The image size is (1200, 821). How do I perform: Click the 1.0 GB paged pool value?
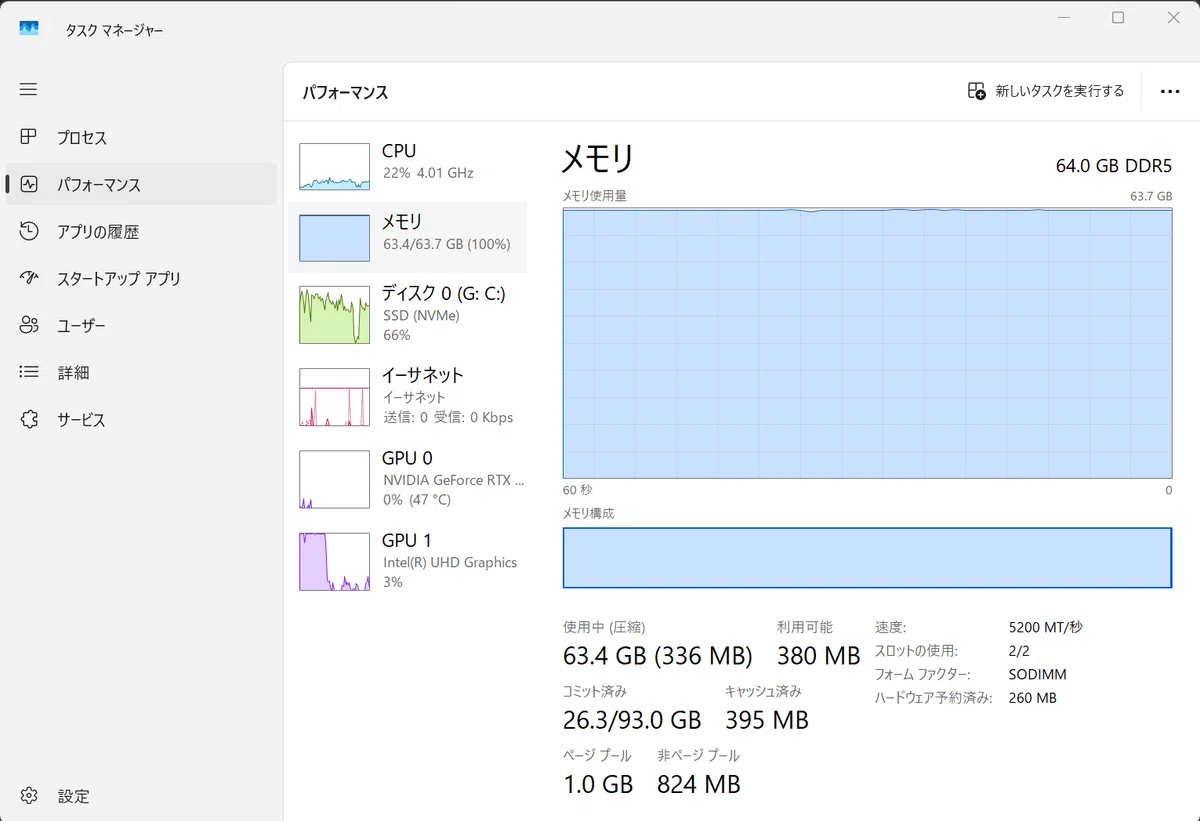pos(598,784)
